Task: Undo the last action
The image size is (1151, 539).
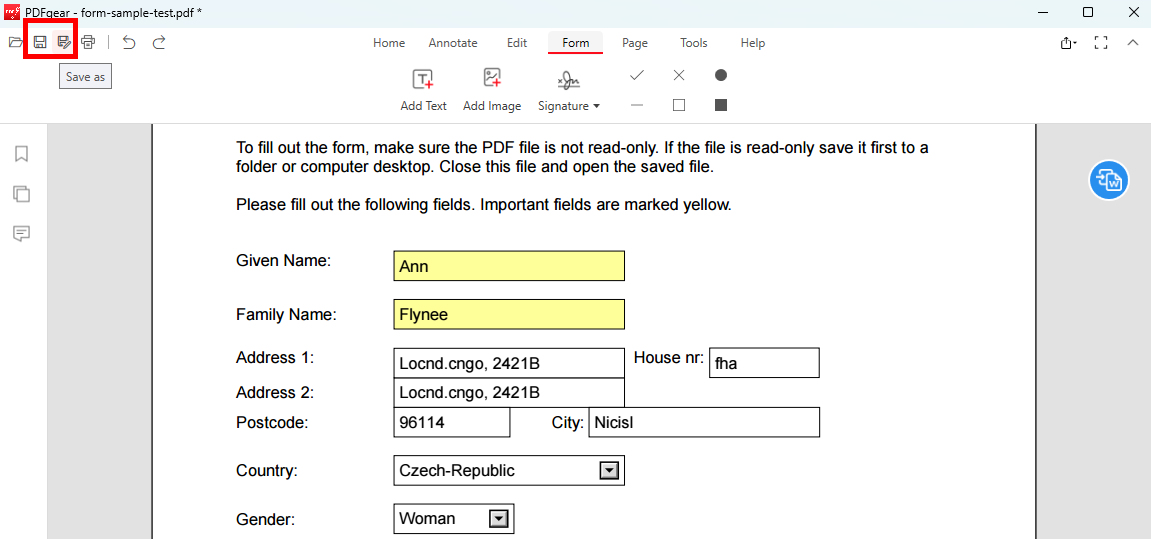Action: pyautogui.click(x=129, y=43)
